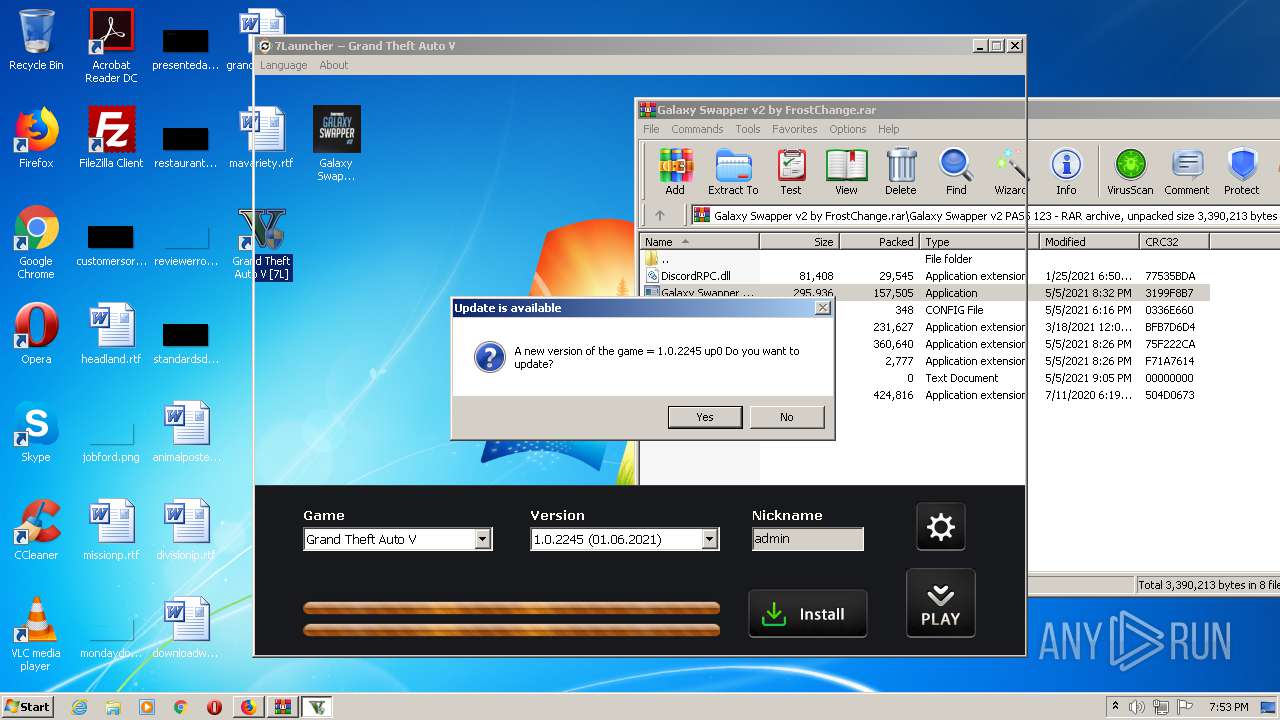
Task: Sort WinRAR list by Size column
Action: [799, 242]
